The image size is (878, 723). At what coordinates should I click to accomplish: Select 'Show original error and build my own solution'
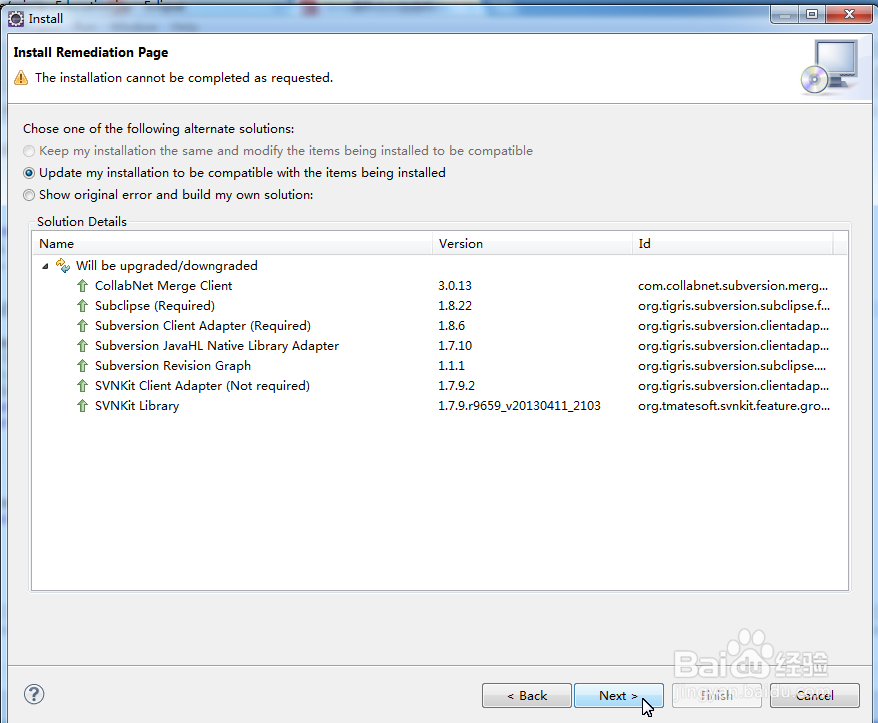pyautogui.click(x=168, y=195)
